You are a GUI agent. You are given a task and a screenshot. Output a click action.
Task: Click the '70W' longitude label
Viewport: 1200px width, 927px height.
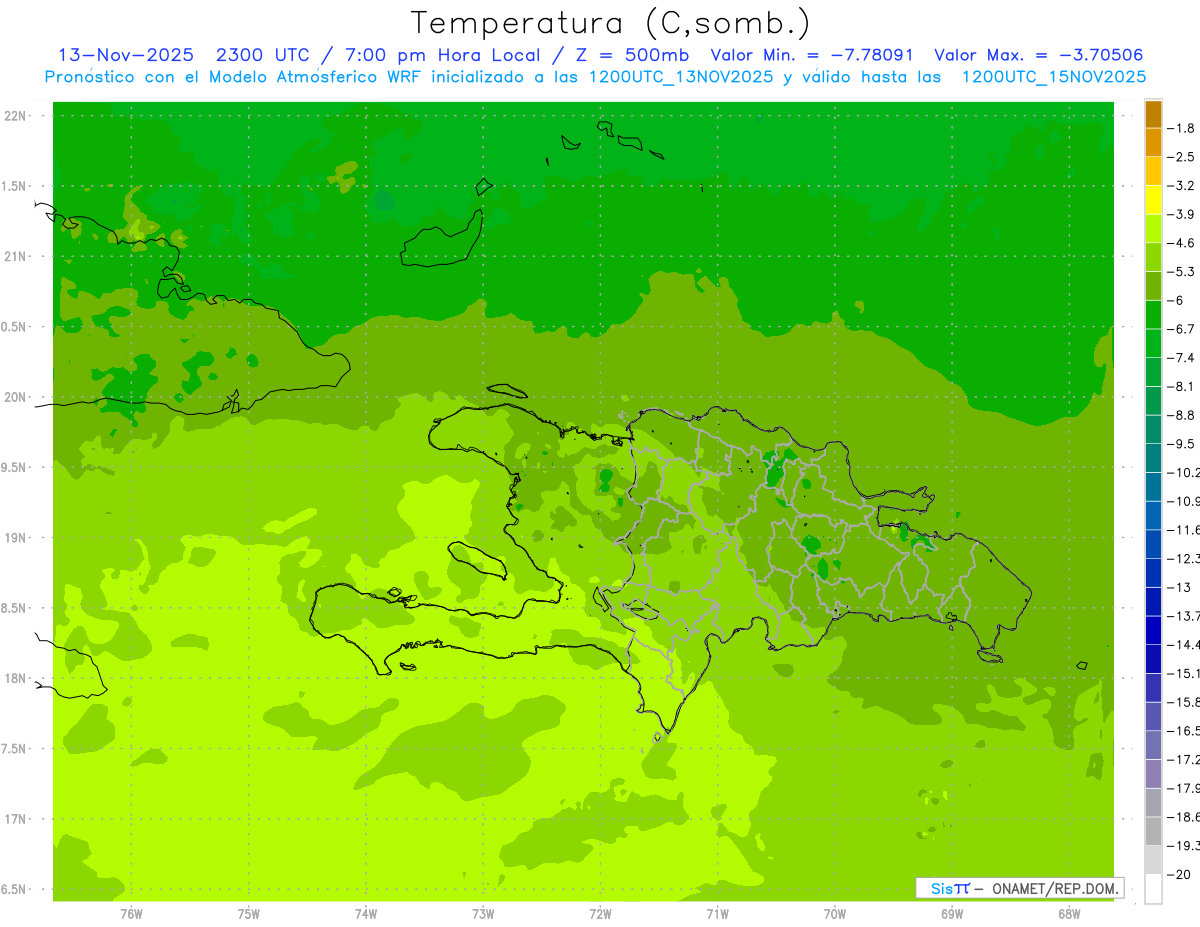coord(835,914)
